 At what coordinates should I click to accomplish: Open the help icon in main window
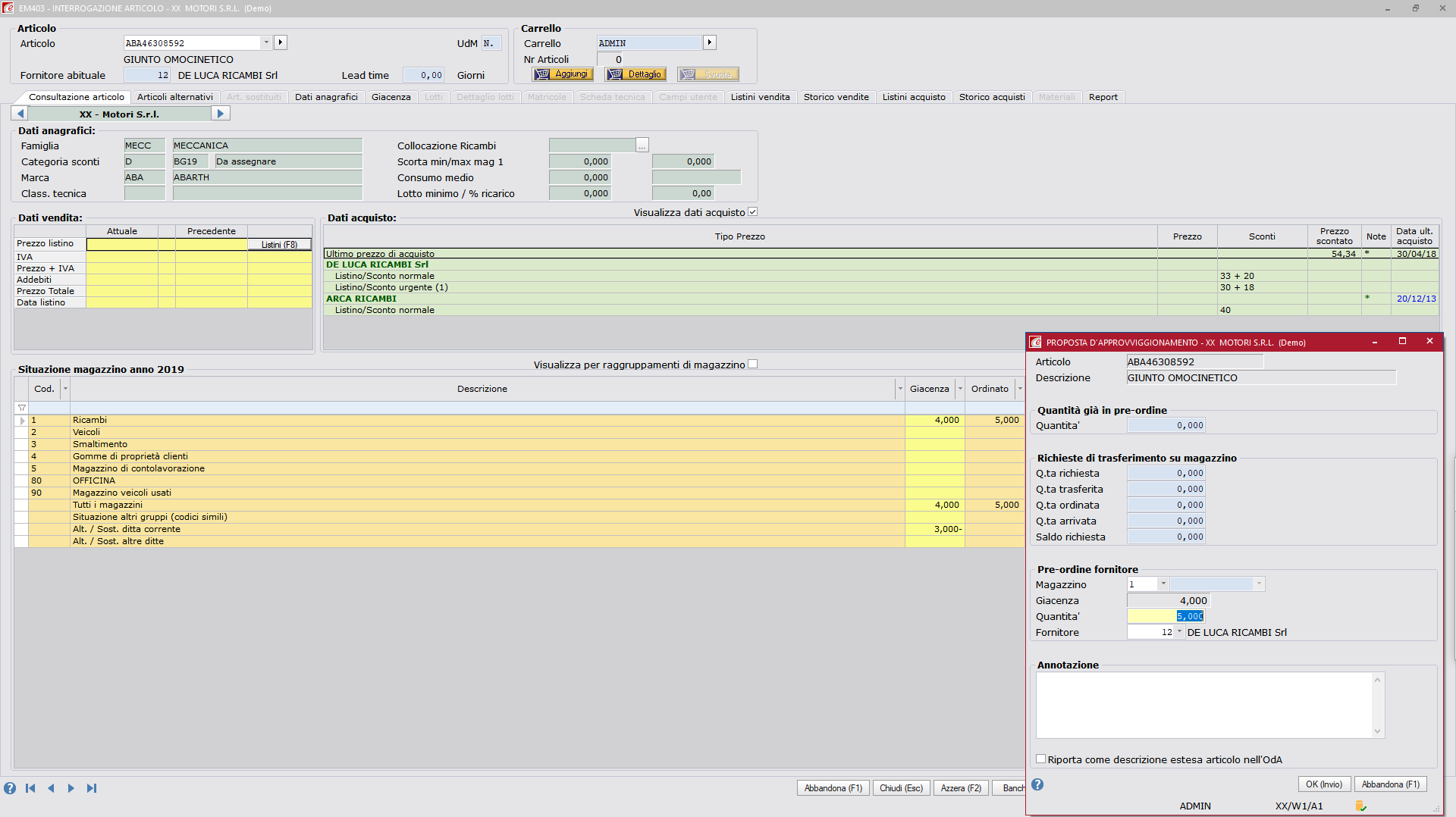pyautogui.click(x=10, y=788)
